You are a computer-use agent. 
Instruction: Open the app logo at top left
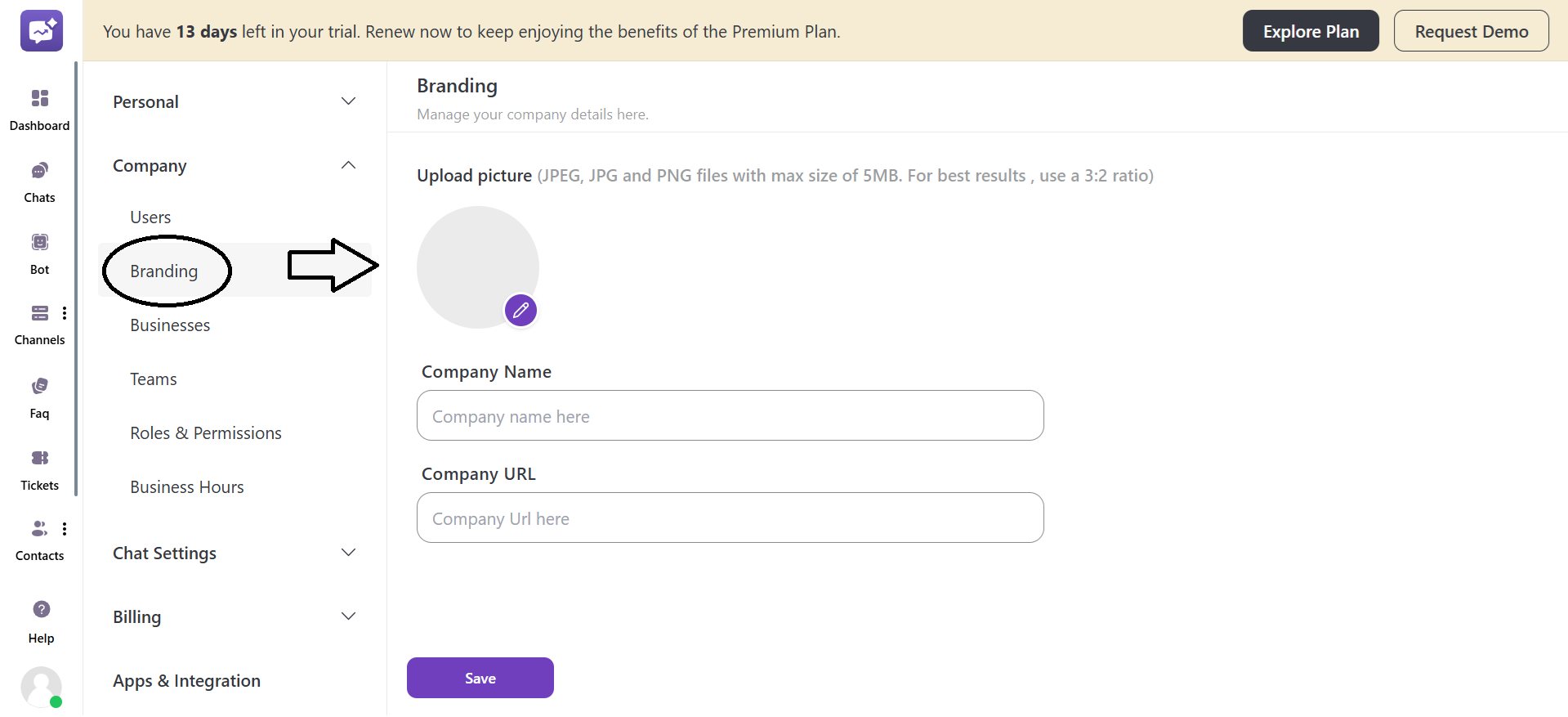(41, 30)
